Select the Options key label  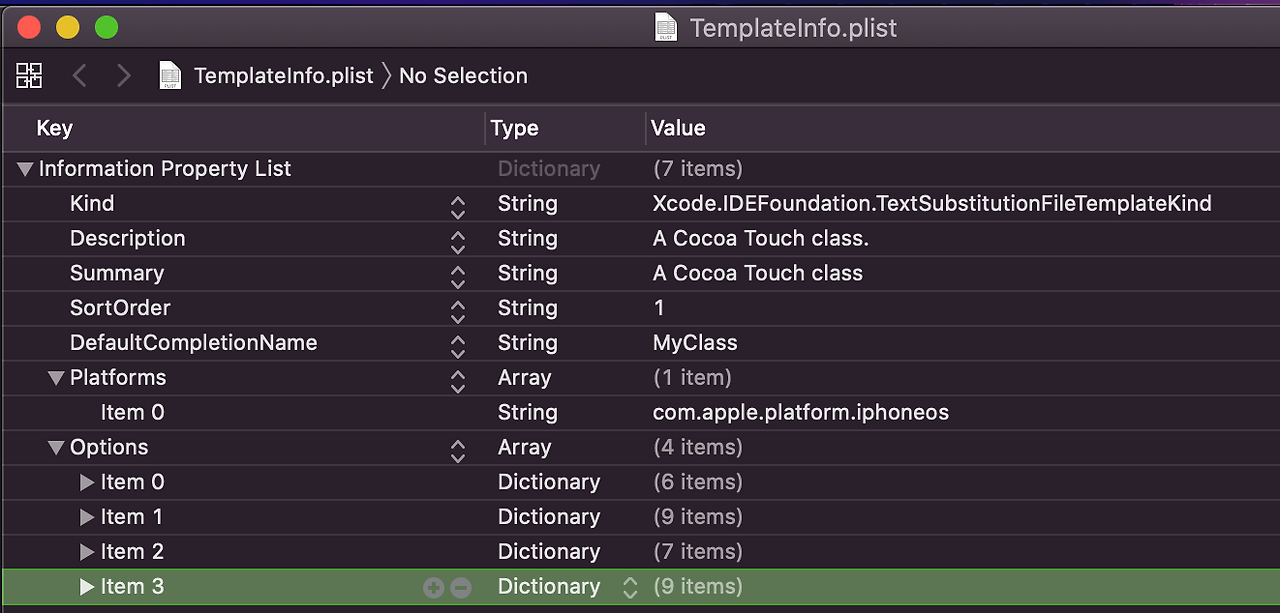coord(109,448)
